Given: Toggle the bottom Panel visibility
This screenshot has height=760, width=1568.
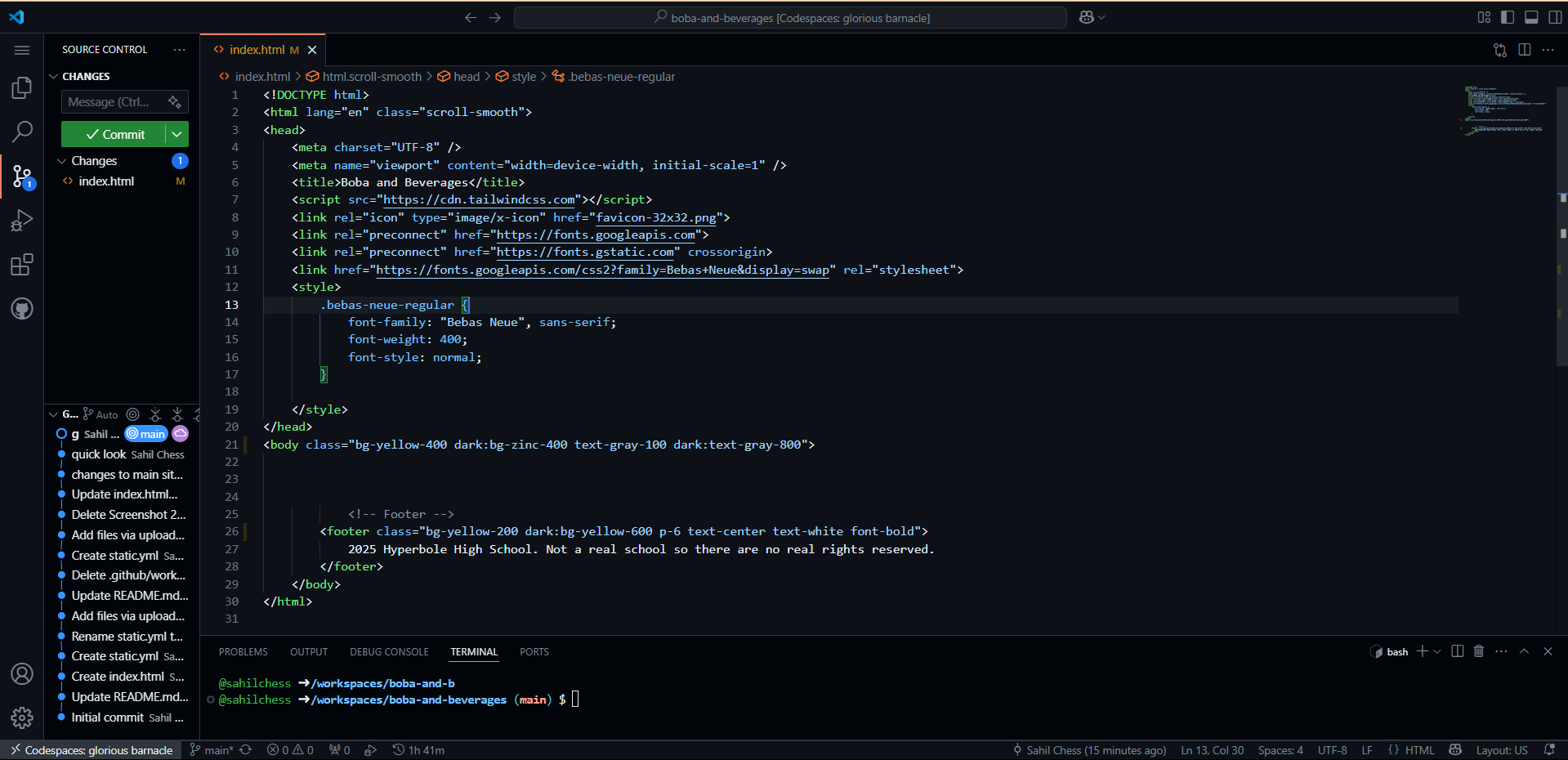Looking at the screenshot, I should tap(1532, 17).
